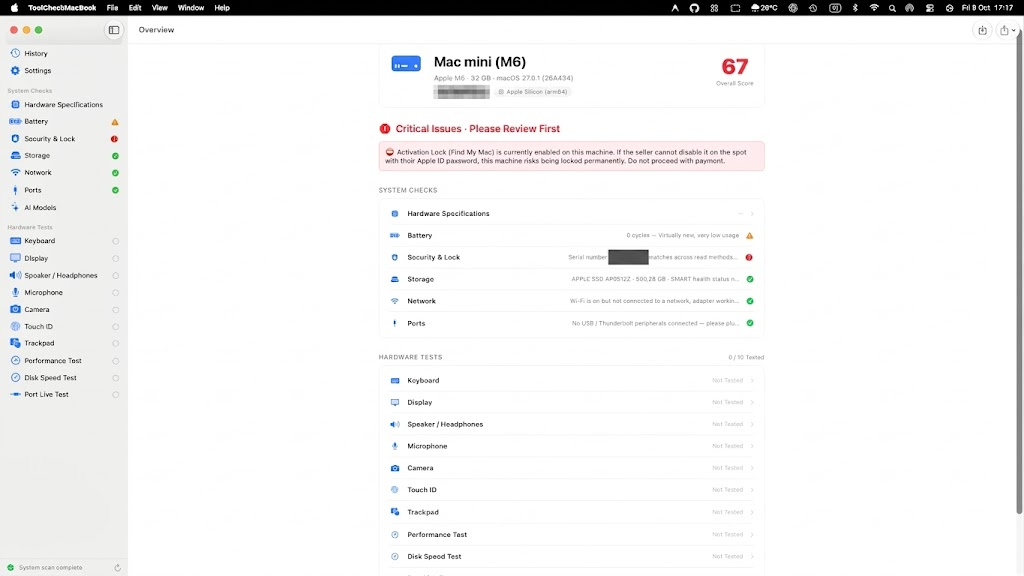Screen dimensions: 1024x576
Task: Click the Touch ID fingerprint icon in sidebar
Action: pyautogui.click(x=15, y=327)
